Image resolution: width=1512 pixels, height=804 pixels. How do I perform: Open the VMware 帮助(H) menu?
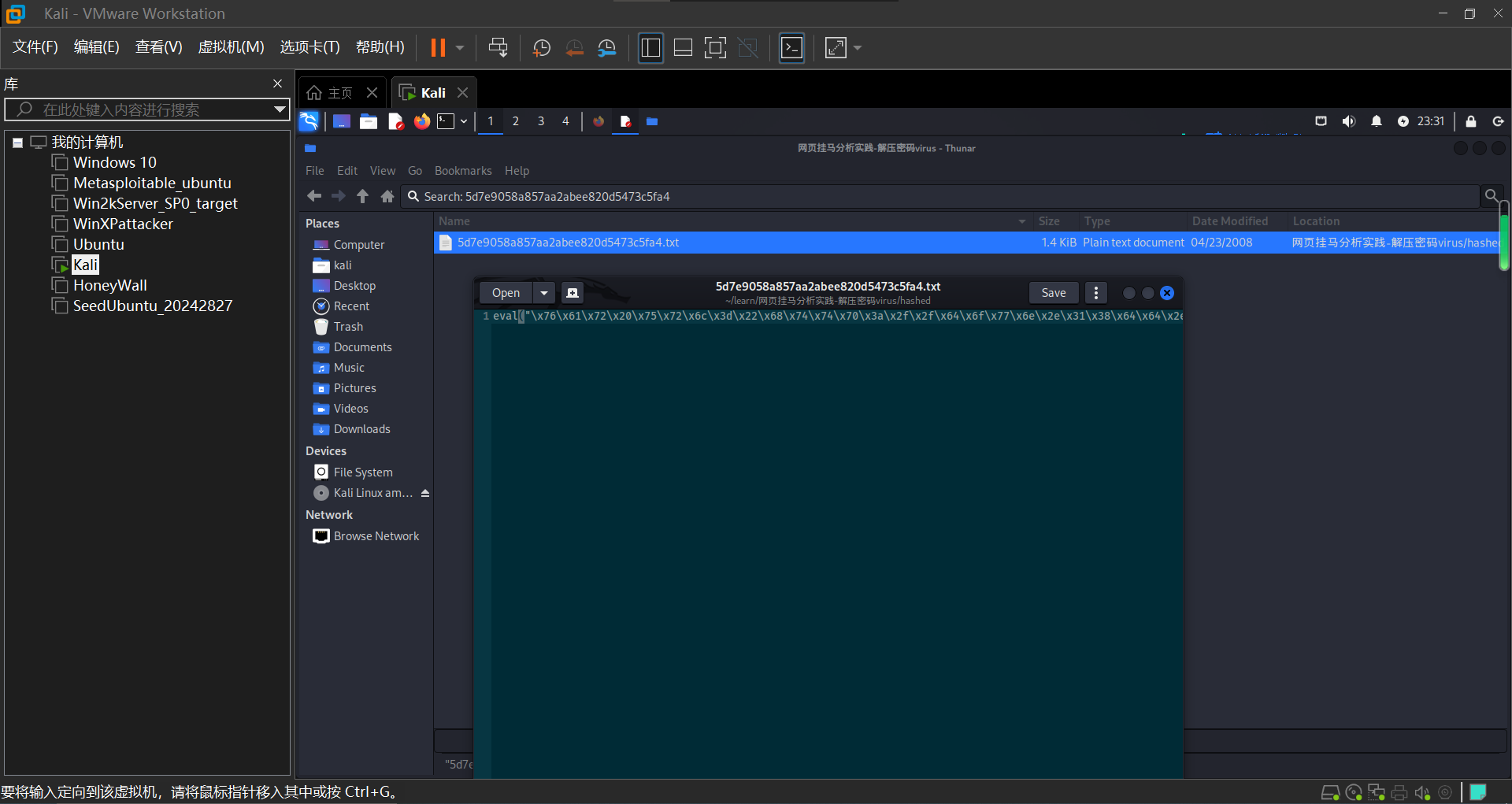(380, 47)
